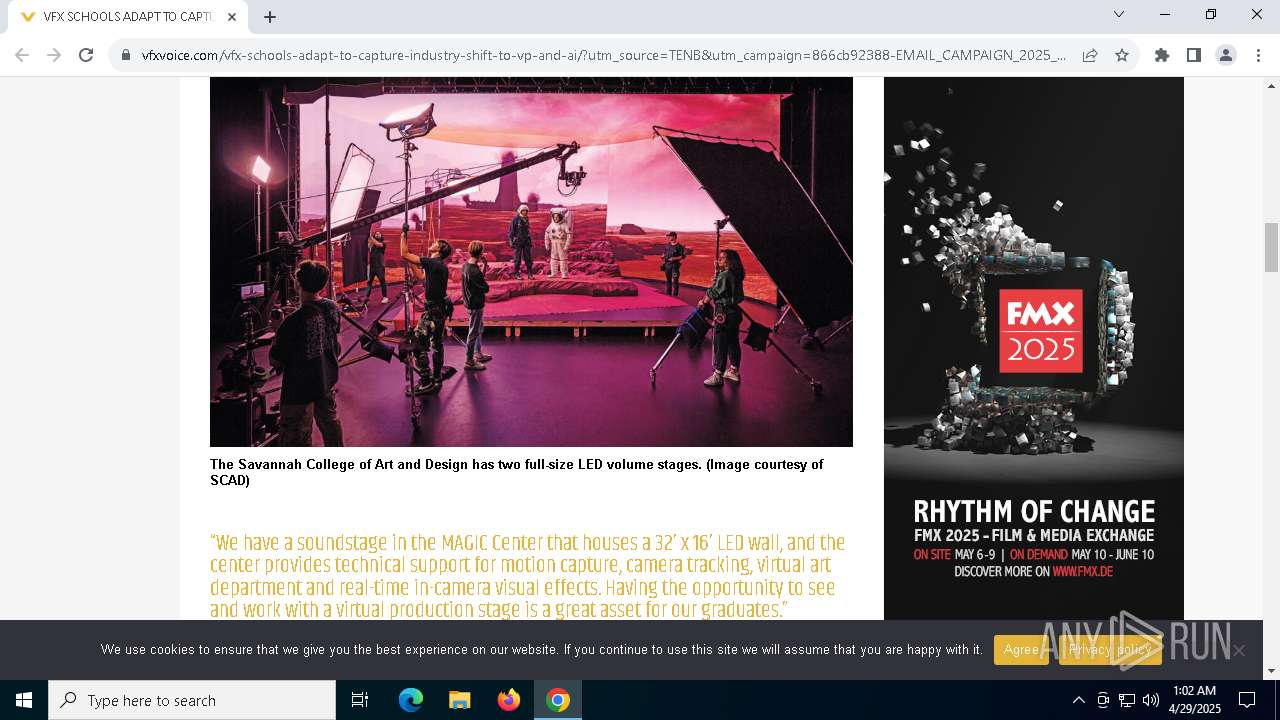Share this page icon
The width and height of the screenshot is (1280, 720).
1090,55
